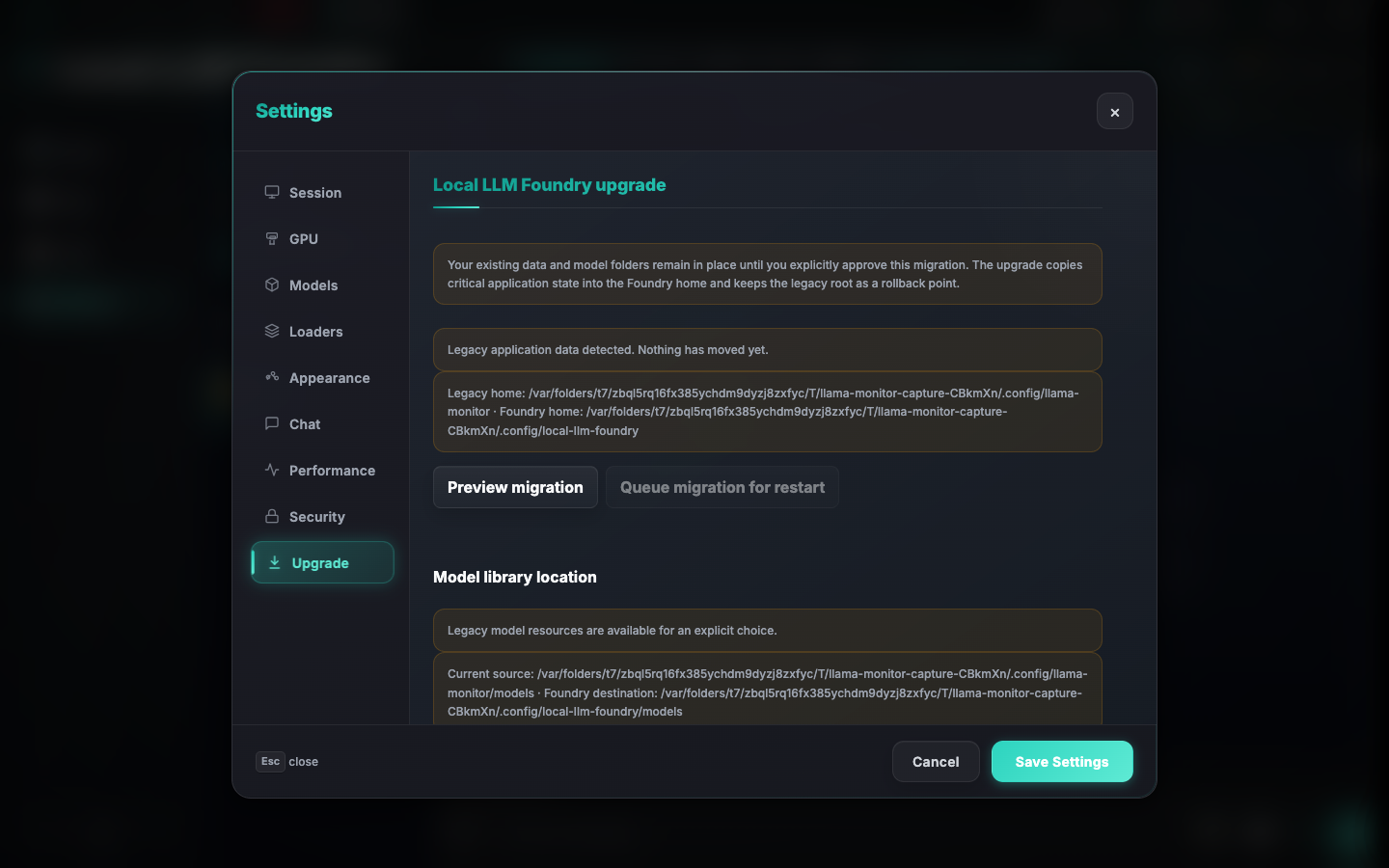Switch to the Chat tab

(x=322, y=424)
